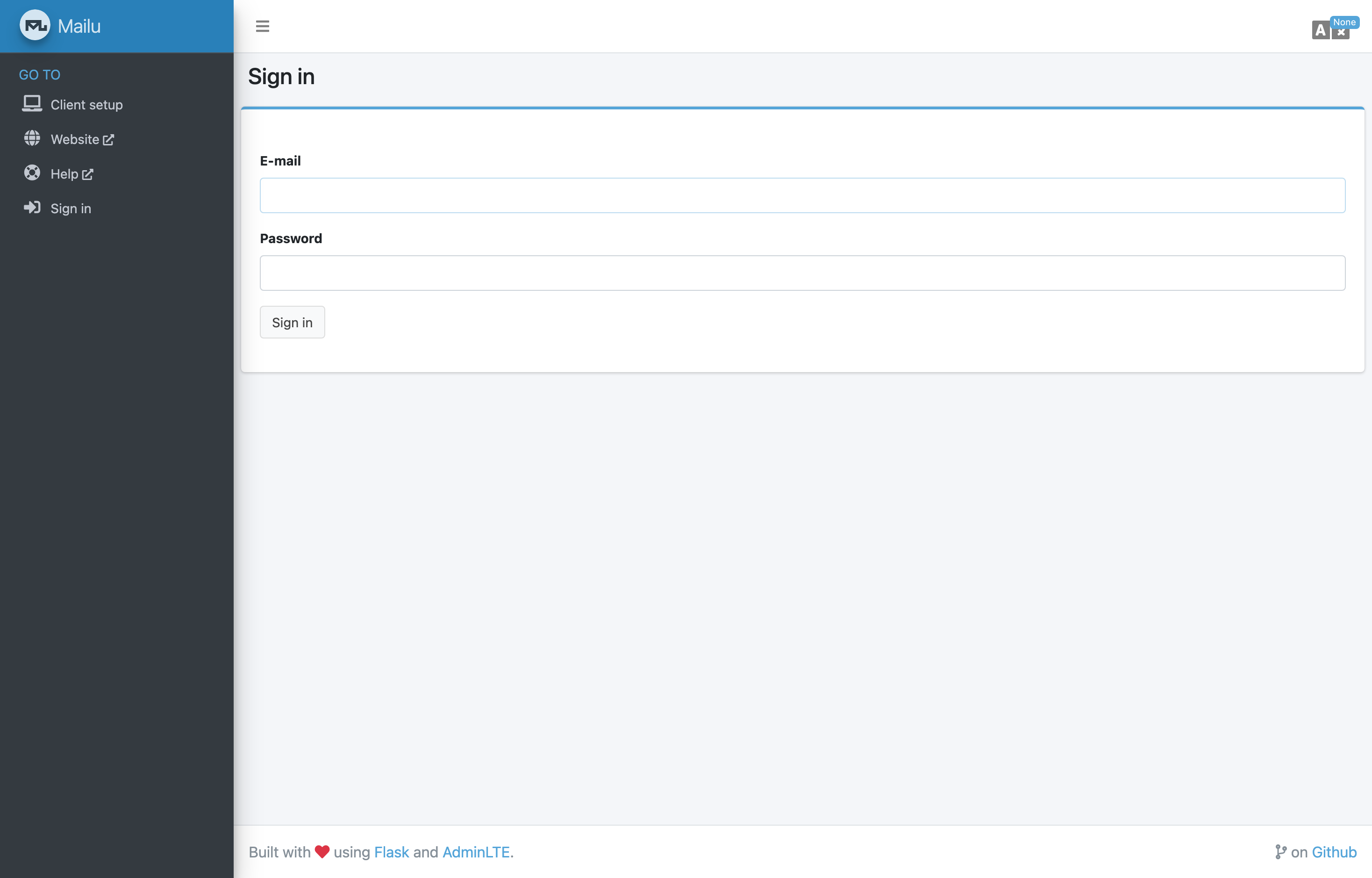Select Sign in from the sidebar
Viewport: 1372px width, 878px height.
tap(71, 209)
